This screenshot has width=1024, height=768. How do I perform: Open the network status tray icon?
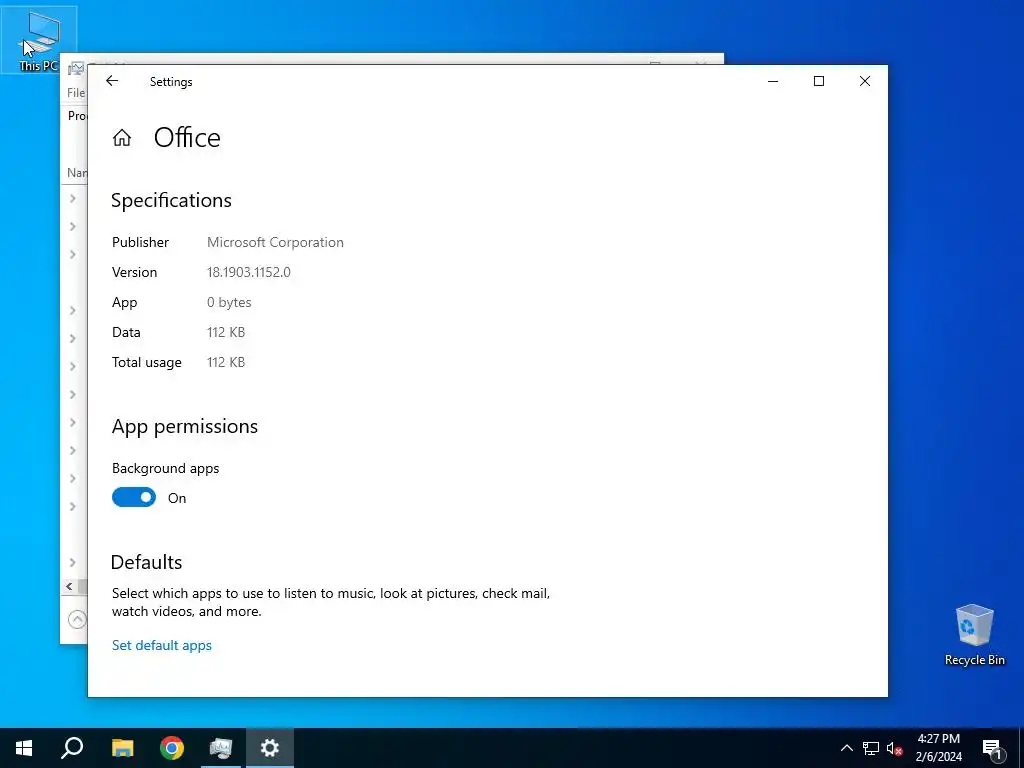pos(871,748)
